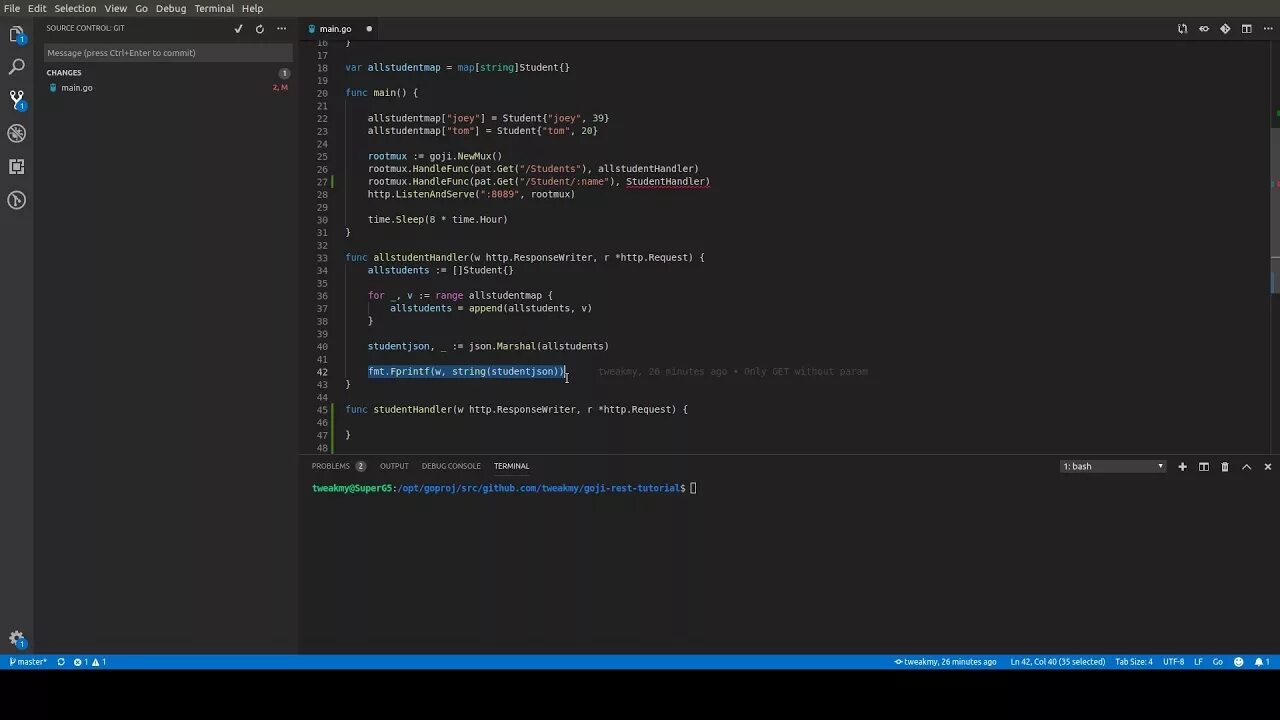This screenshot has width=1280, height=720.
Task: Click the master branch indicator
Action: 28,662
